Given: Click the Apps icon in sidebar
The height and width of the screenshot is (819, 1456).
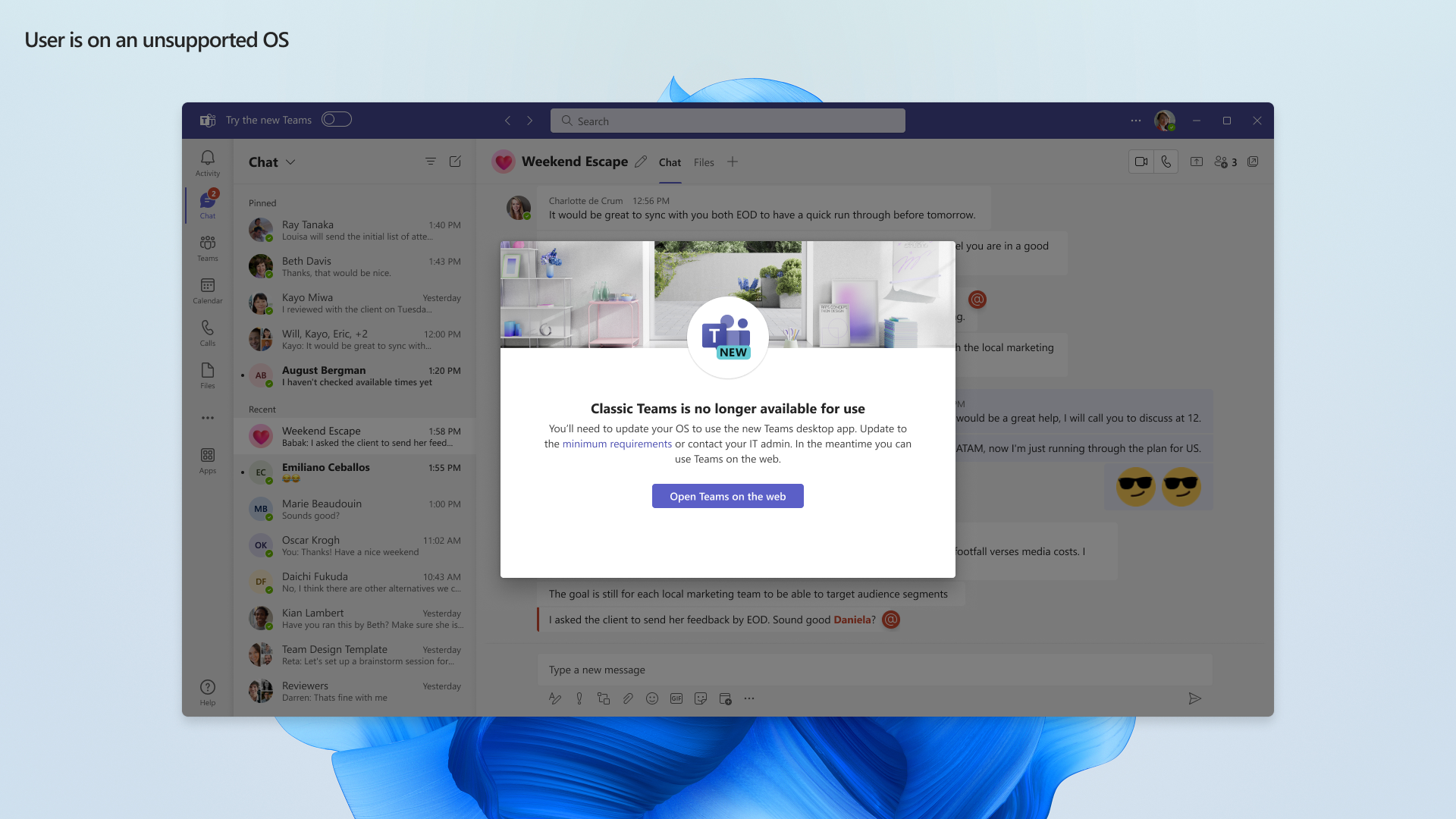Looking at the screenshot, I should [x=208, y=460].
